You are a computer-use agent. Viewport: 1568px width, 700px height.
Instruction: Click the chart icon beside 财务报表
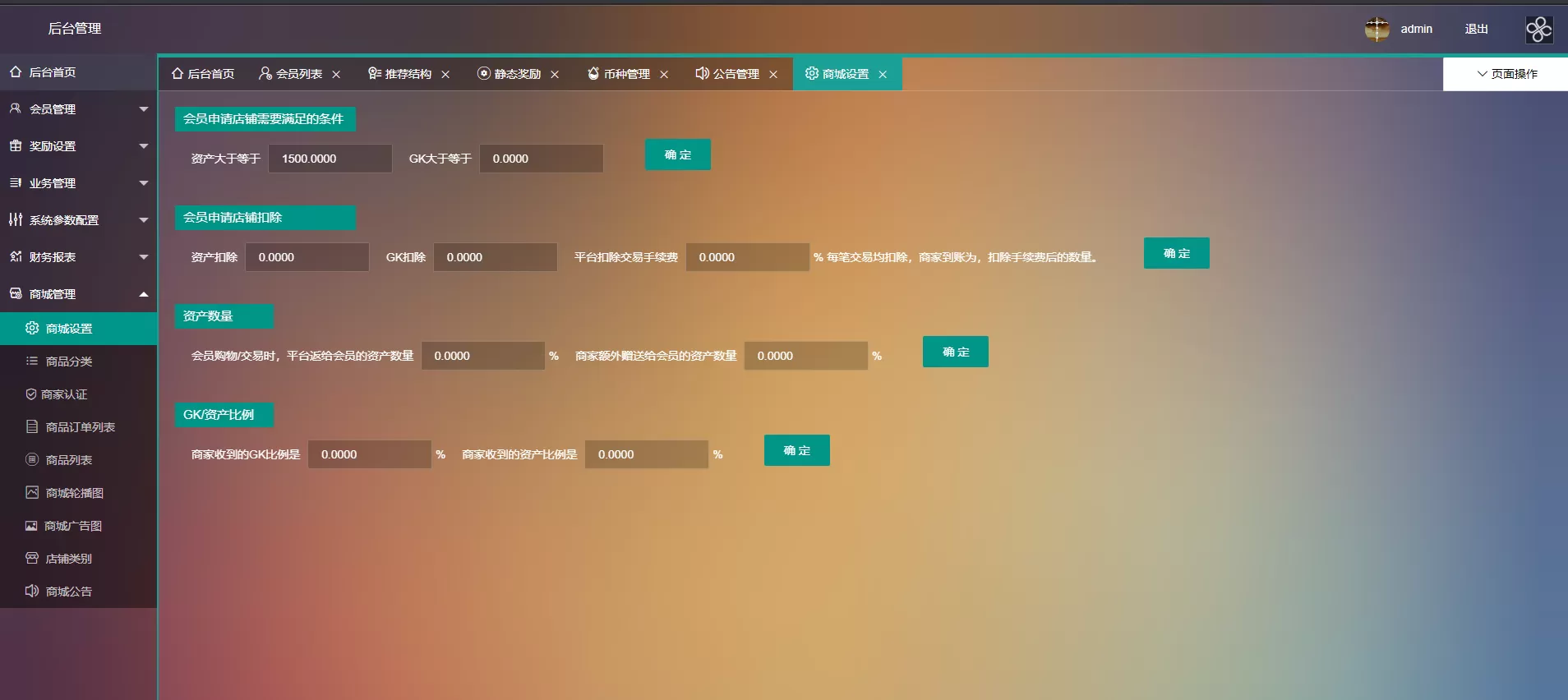pyautogui.click(x=16, y=256)
